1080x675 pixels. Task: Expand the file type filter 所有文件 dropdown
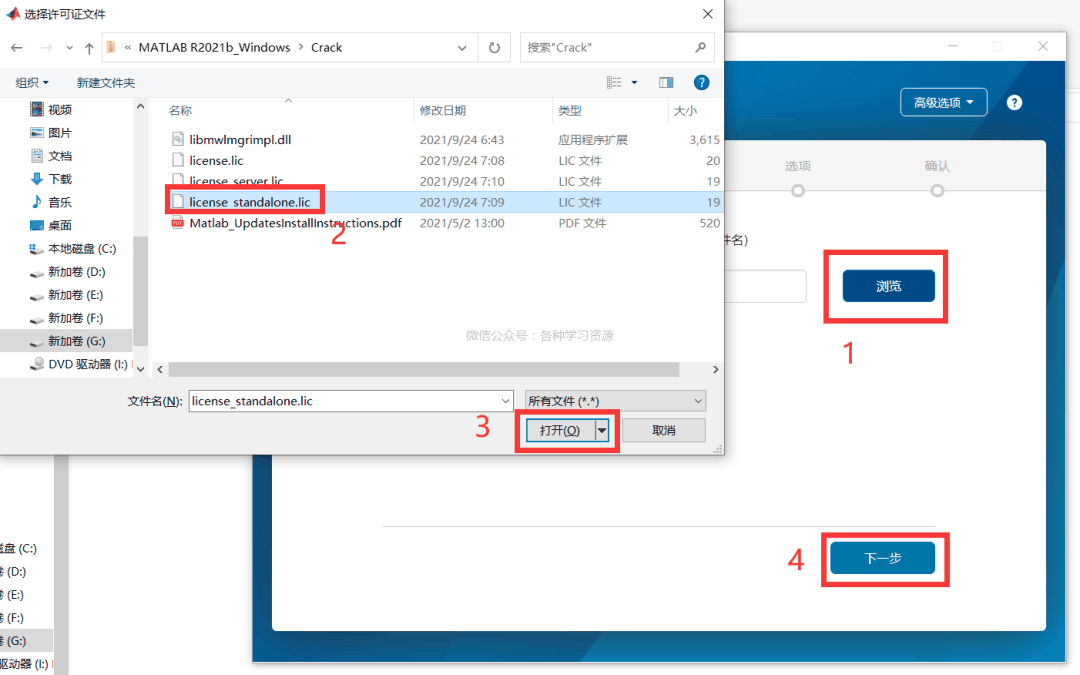615,401
